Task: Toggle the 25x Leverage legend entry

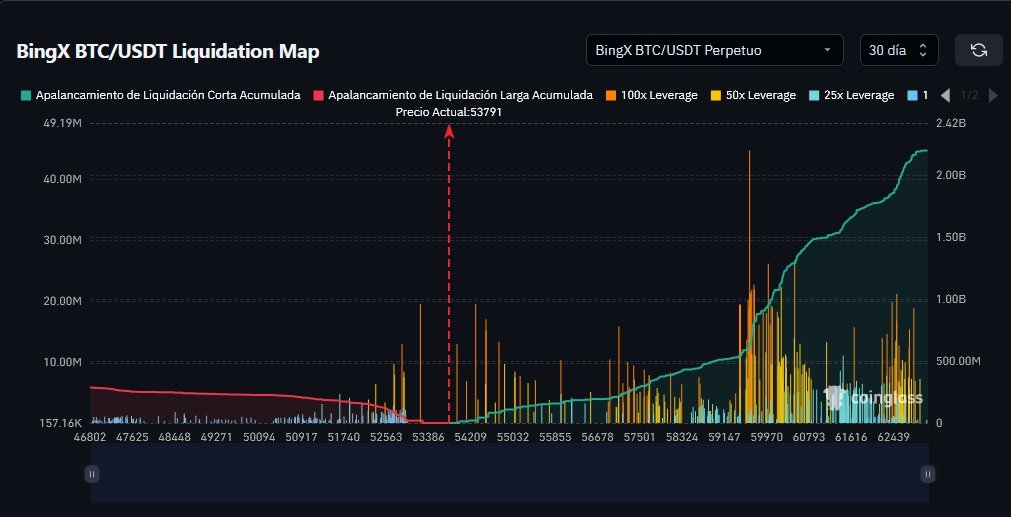Action: coord(852,95)
